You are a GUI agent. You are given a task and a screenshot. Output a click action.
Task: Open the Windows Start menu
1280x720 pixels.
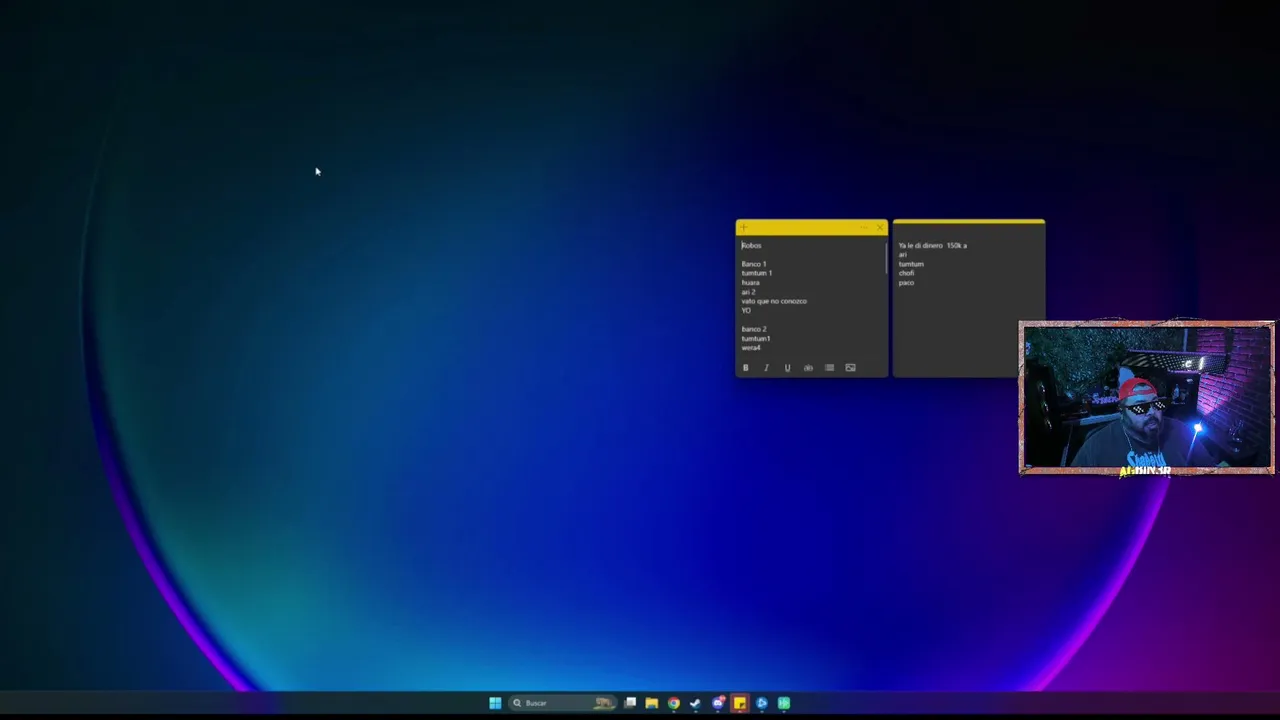click(x=495, y=703)
